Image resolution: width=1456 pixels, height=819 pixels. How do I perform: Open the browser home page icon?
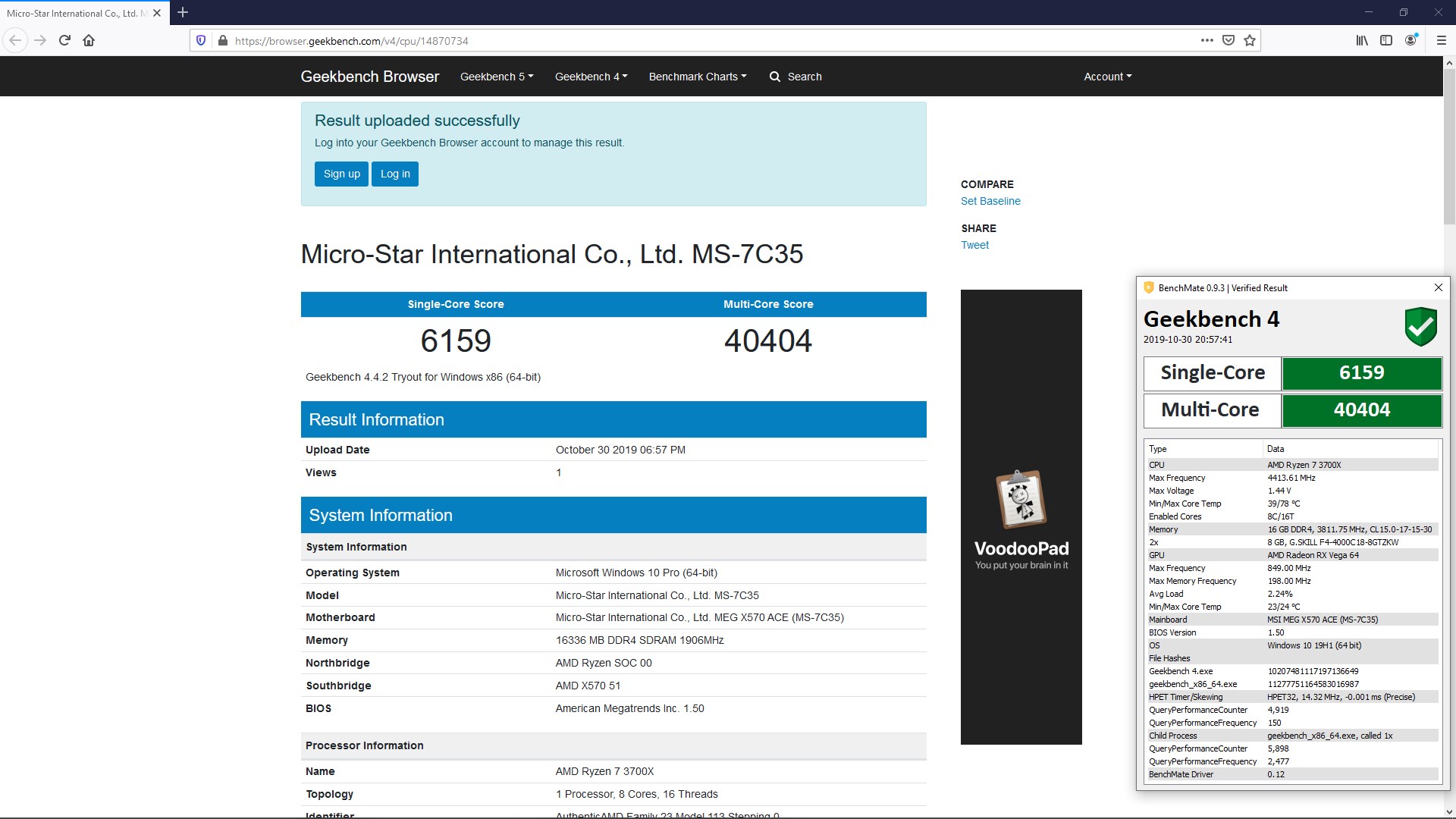tap(89, 40)
